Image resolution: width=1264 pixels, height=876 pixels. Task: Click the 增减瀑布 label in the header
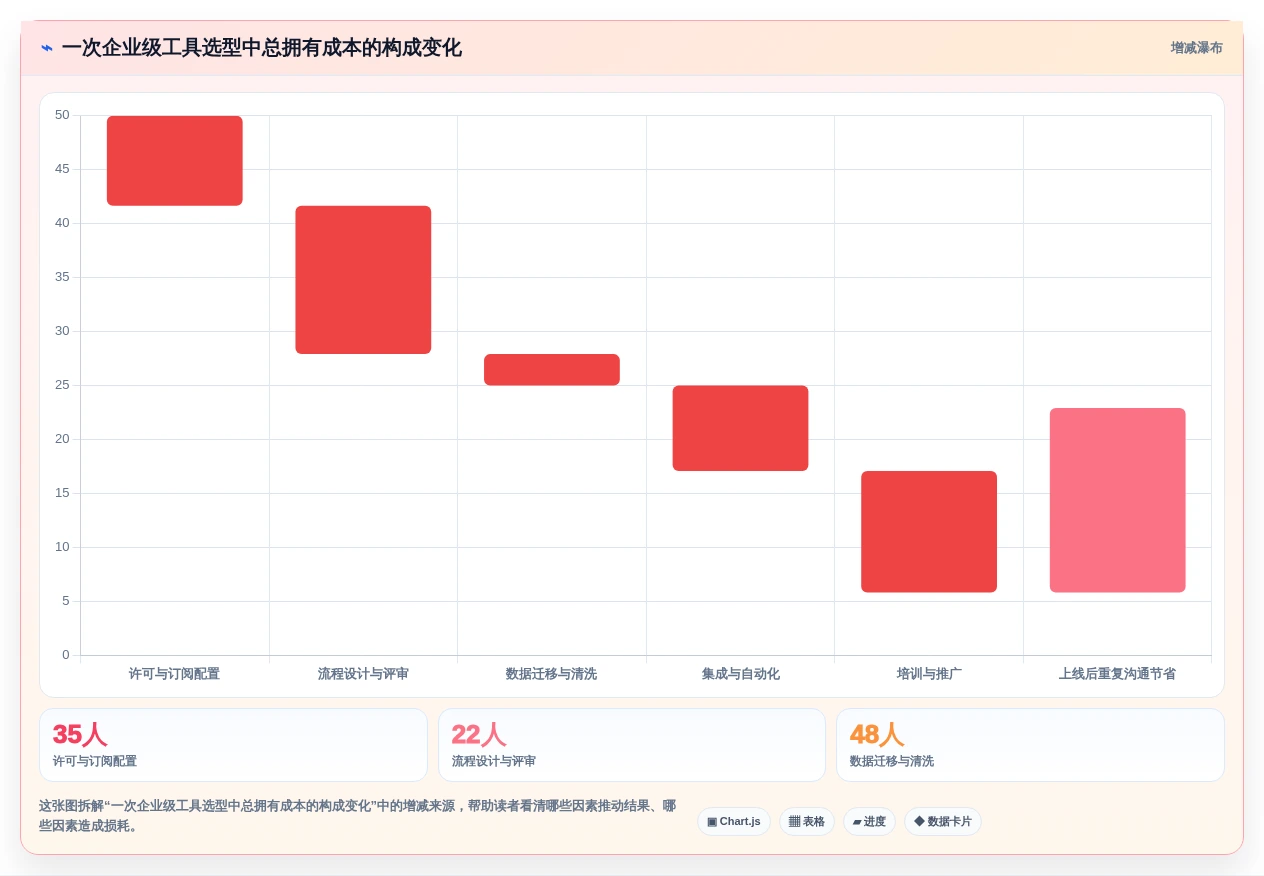click(x=1196, y=48)
